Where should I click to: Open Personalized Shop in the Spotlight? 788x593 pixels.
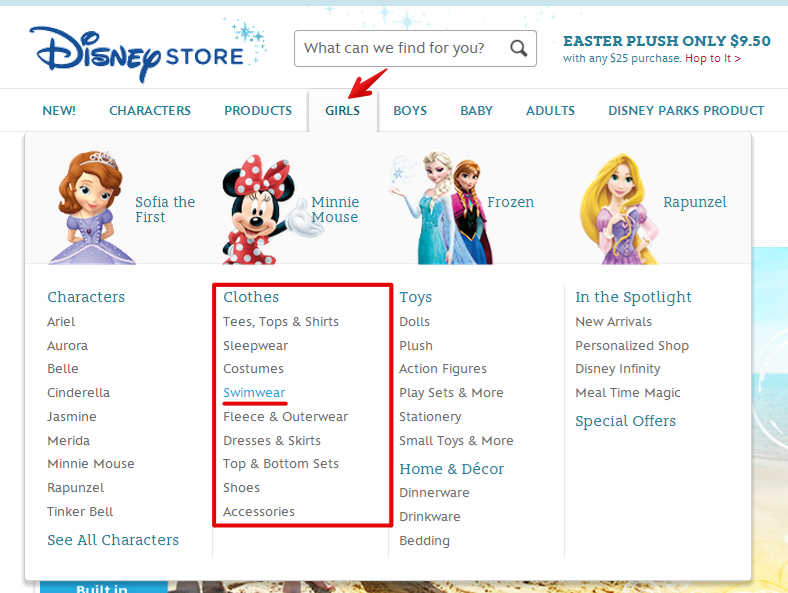(632, 345)
